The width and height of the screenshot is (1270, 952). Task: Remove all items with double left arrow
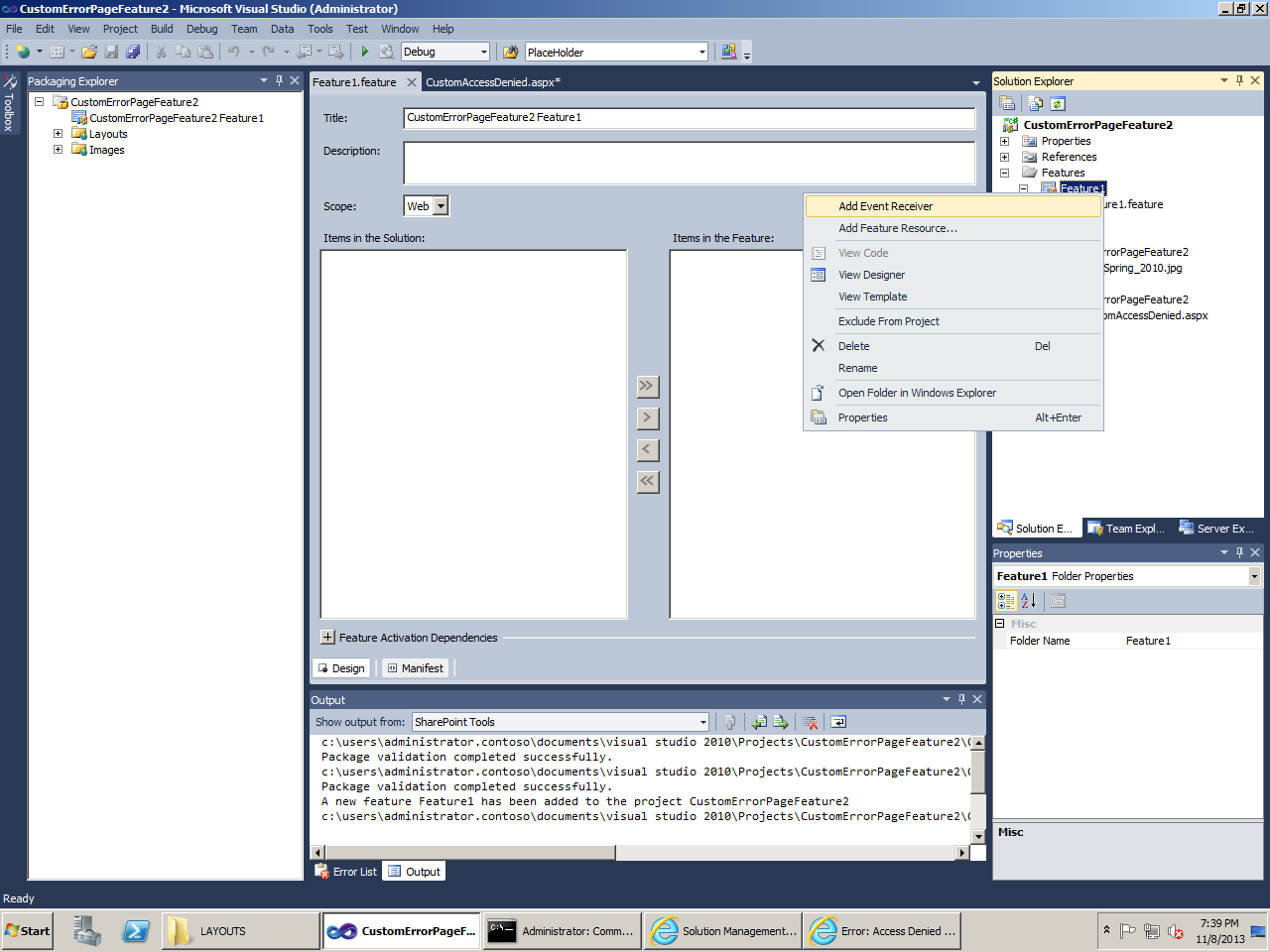647,481
